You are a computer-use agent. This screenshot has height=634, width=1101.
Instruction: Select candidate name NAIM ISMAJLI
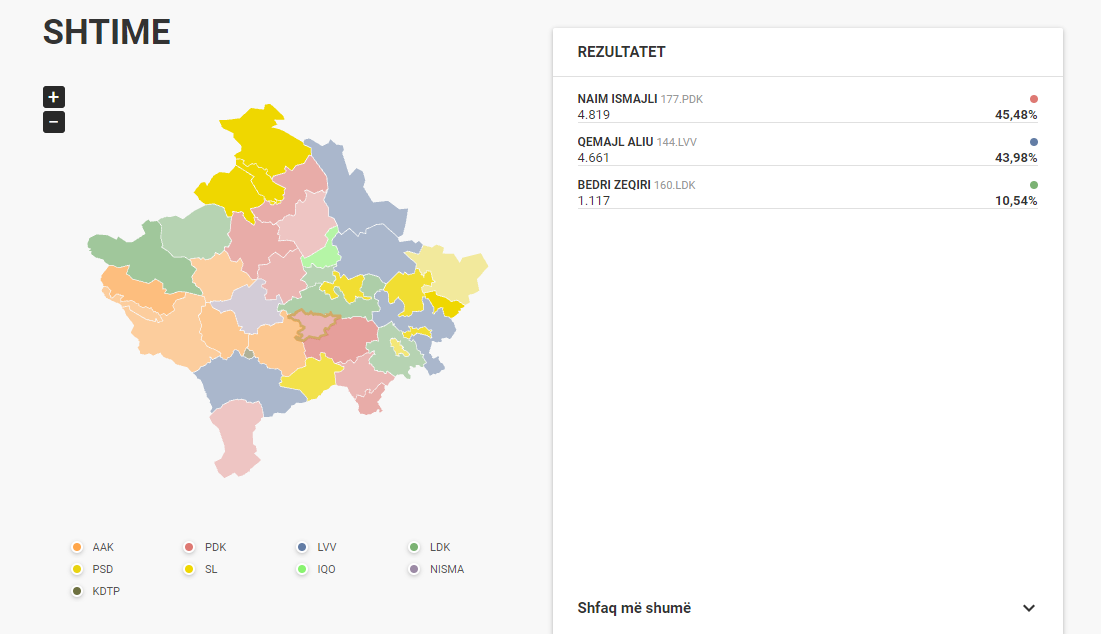pos(617,99)
